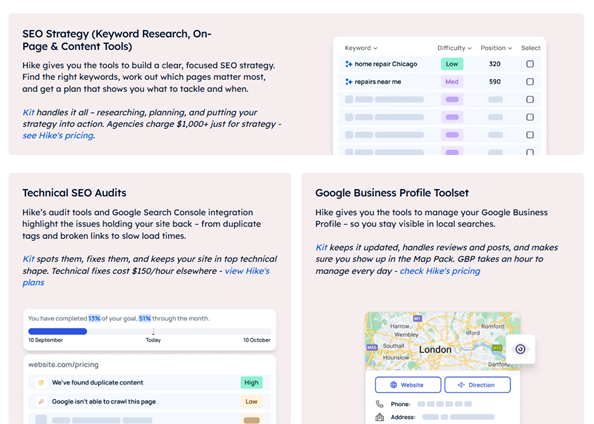
Task: Click the Website button
Action: 408,385
